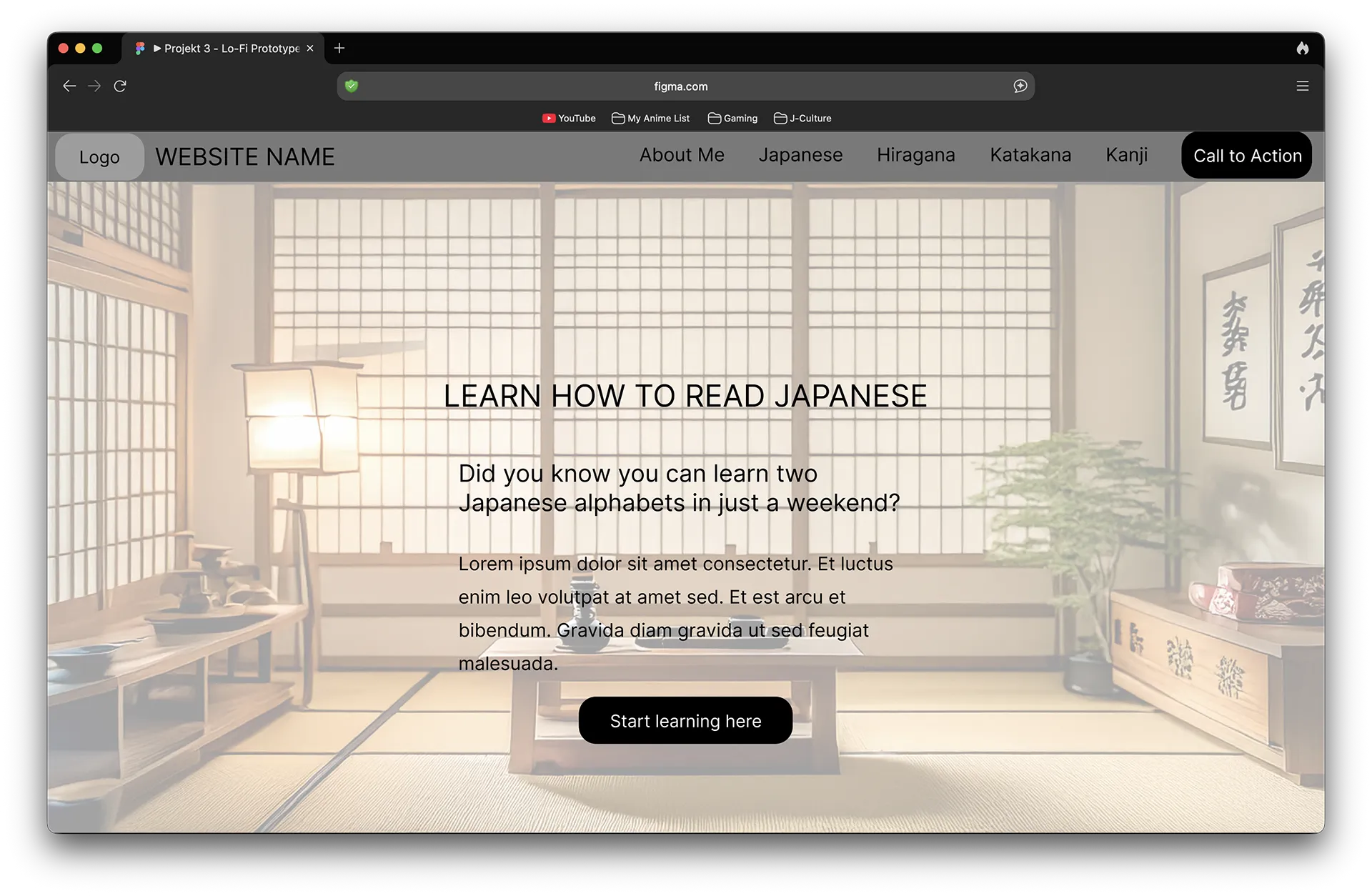Click the browser forward arrow

click(94, 86)
